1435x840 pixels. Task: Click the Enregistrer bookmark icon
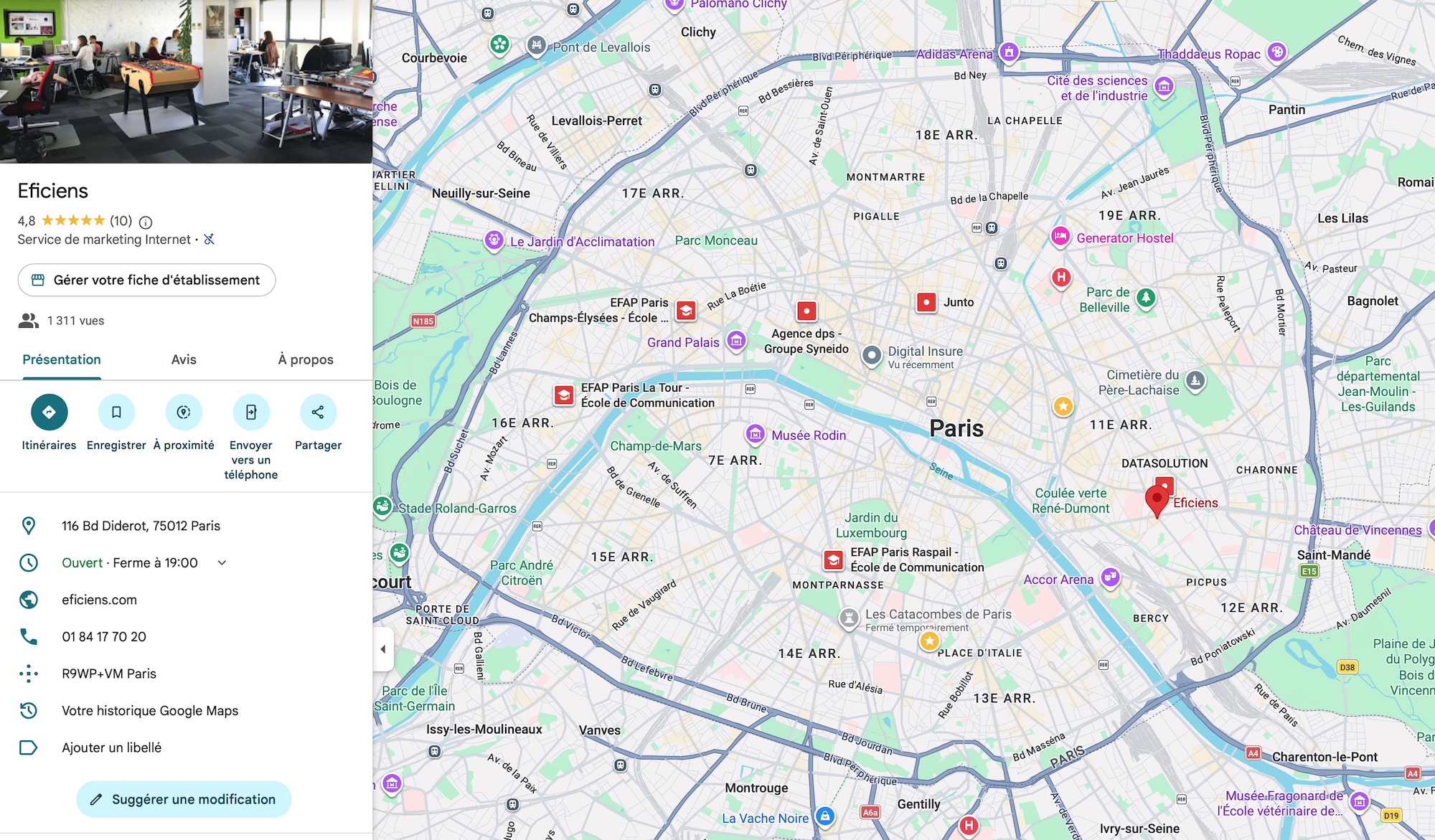pyautogui.click(x=116, y=412)
